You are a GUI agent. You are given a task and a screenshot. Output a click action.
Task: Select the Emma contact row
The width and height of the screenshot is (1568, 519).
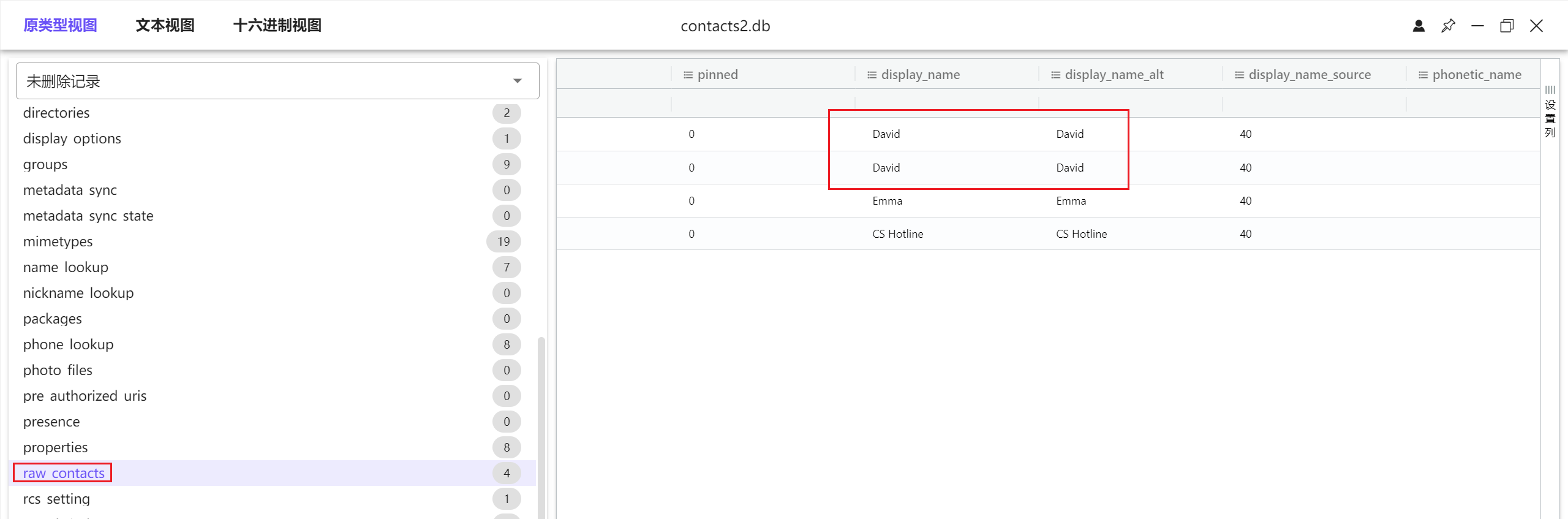[x=887, y=201]
